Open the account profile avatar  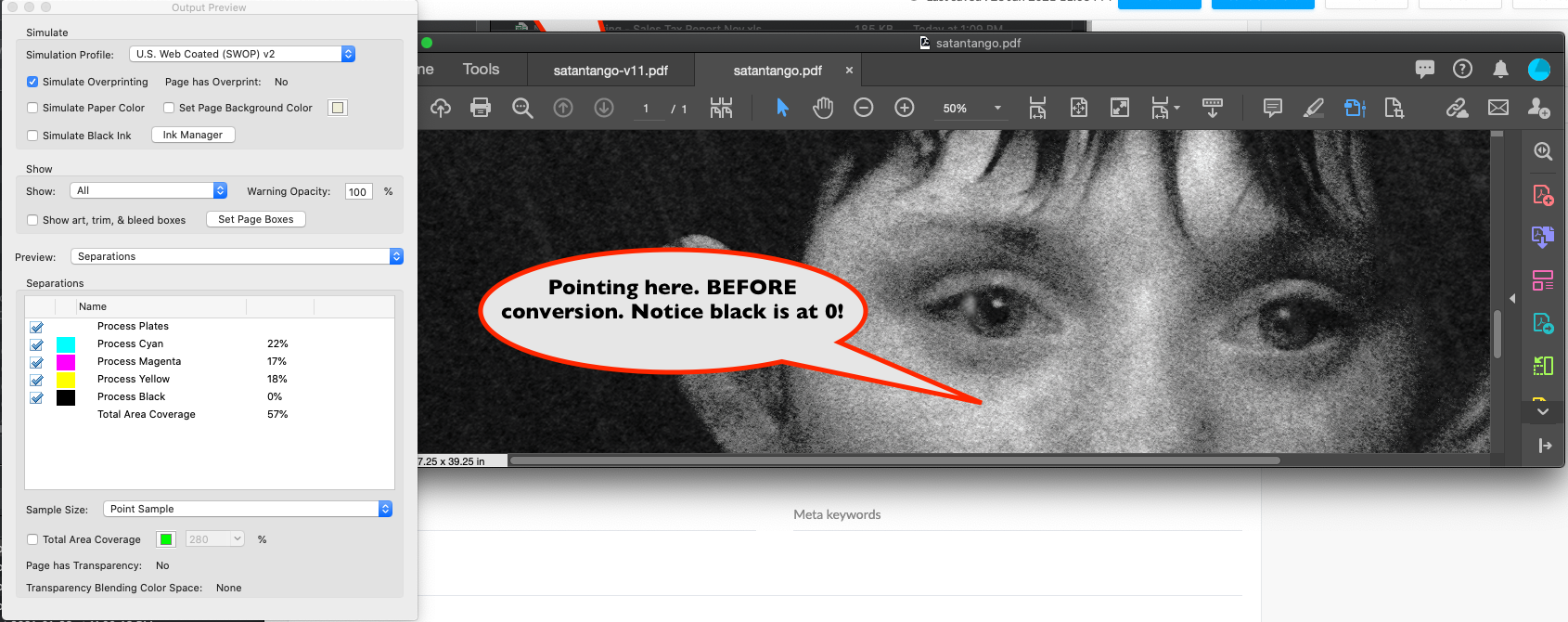(1539, 70)
